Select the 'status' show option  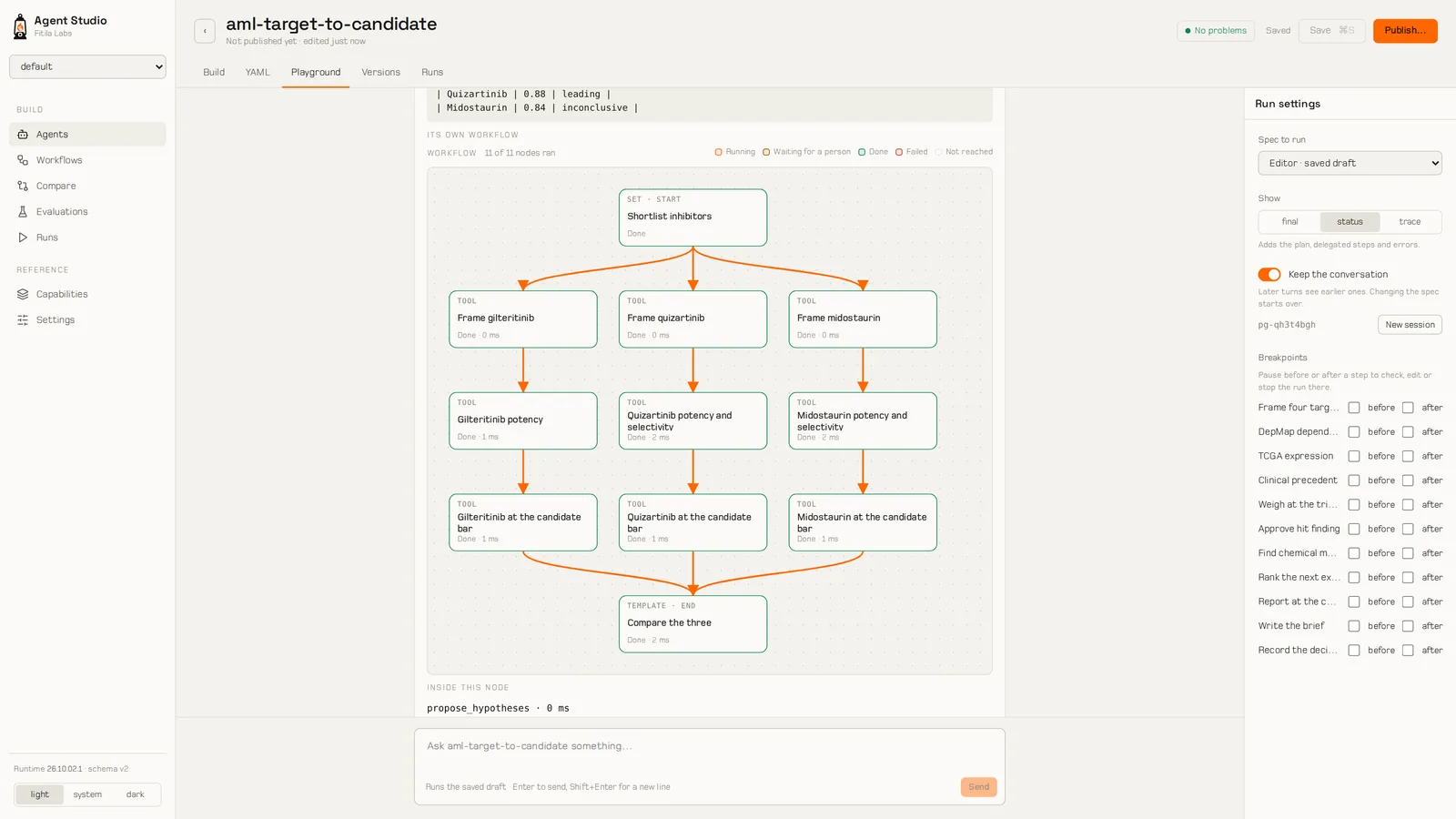coord(1350,222)
